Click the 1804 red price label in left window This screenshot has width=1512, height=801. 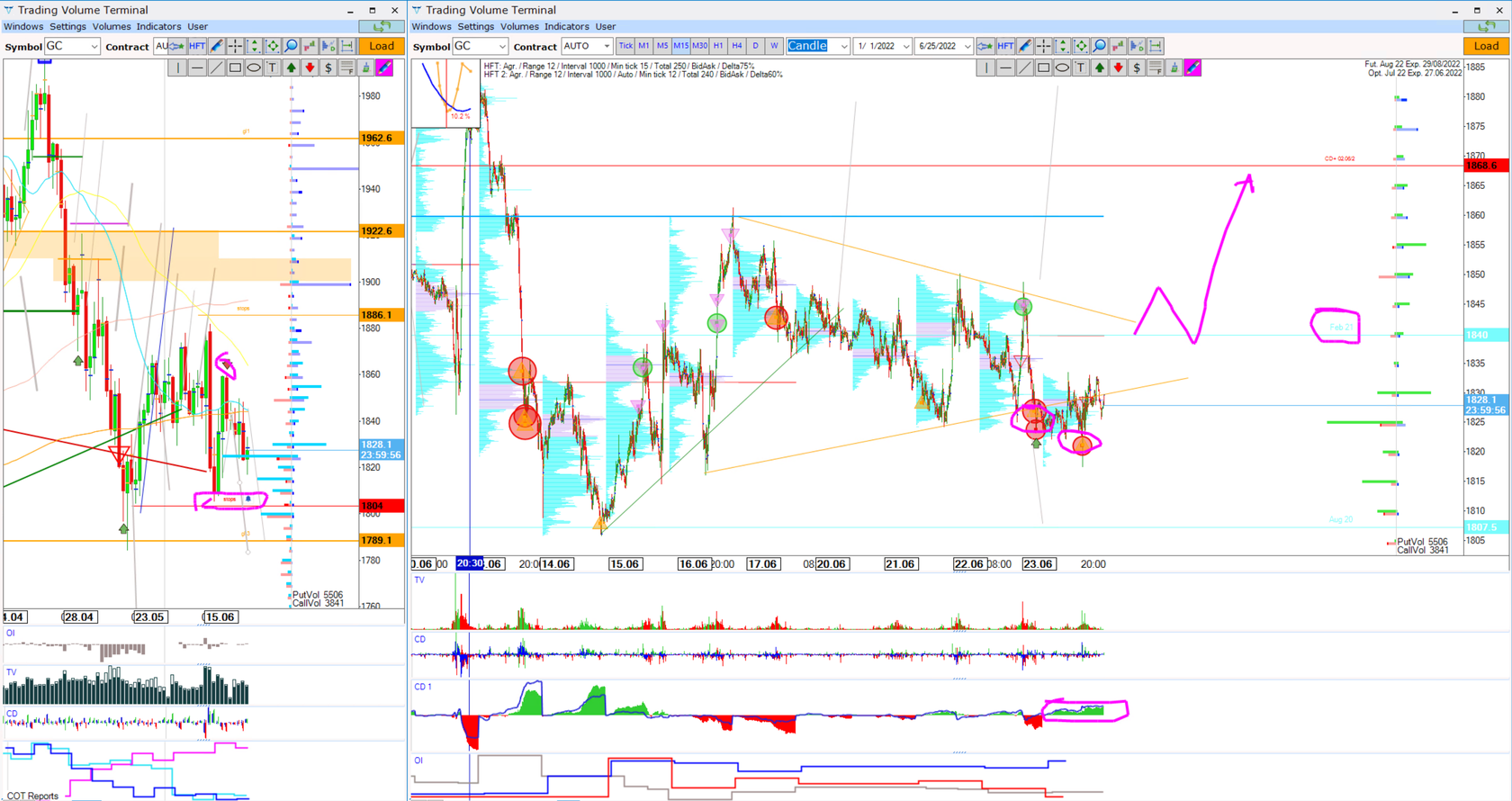pyautogui.click(x=382, y=506)
